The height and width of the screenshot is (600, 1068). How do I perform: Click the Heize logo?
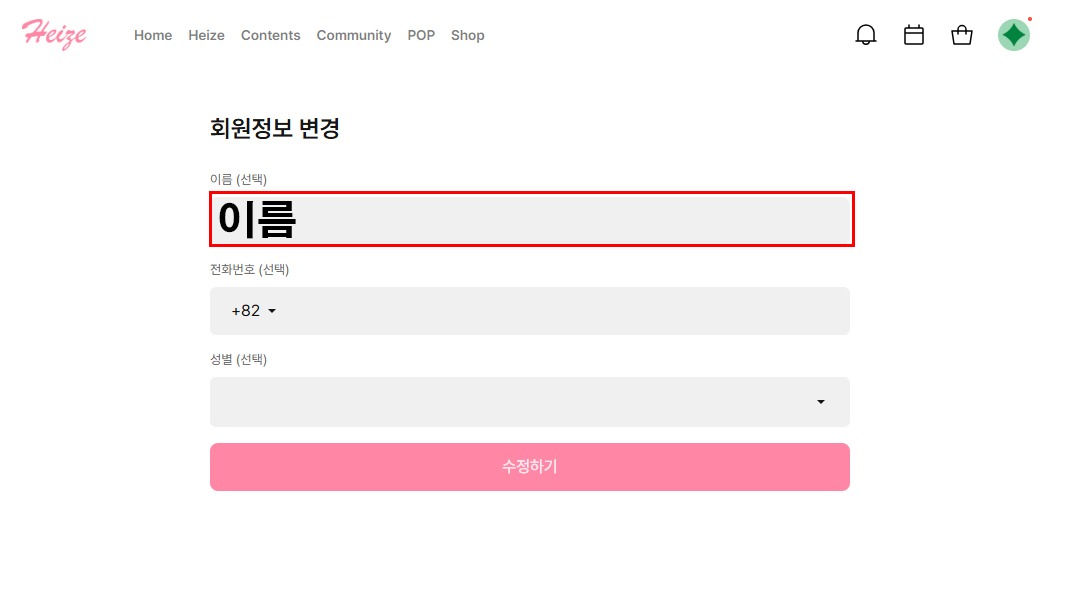pos(54,34)
